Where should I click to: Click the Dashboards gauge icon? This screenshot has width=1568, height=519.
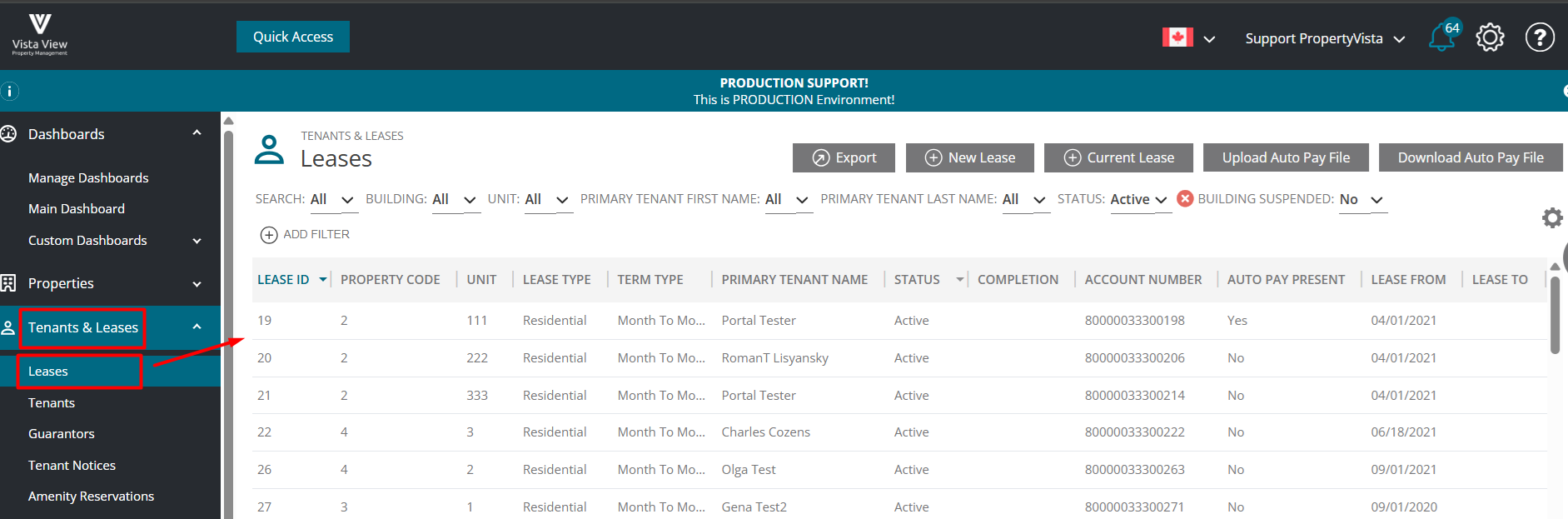[8, 134]
